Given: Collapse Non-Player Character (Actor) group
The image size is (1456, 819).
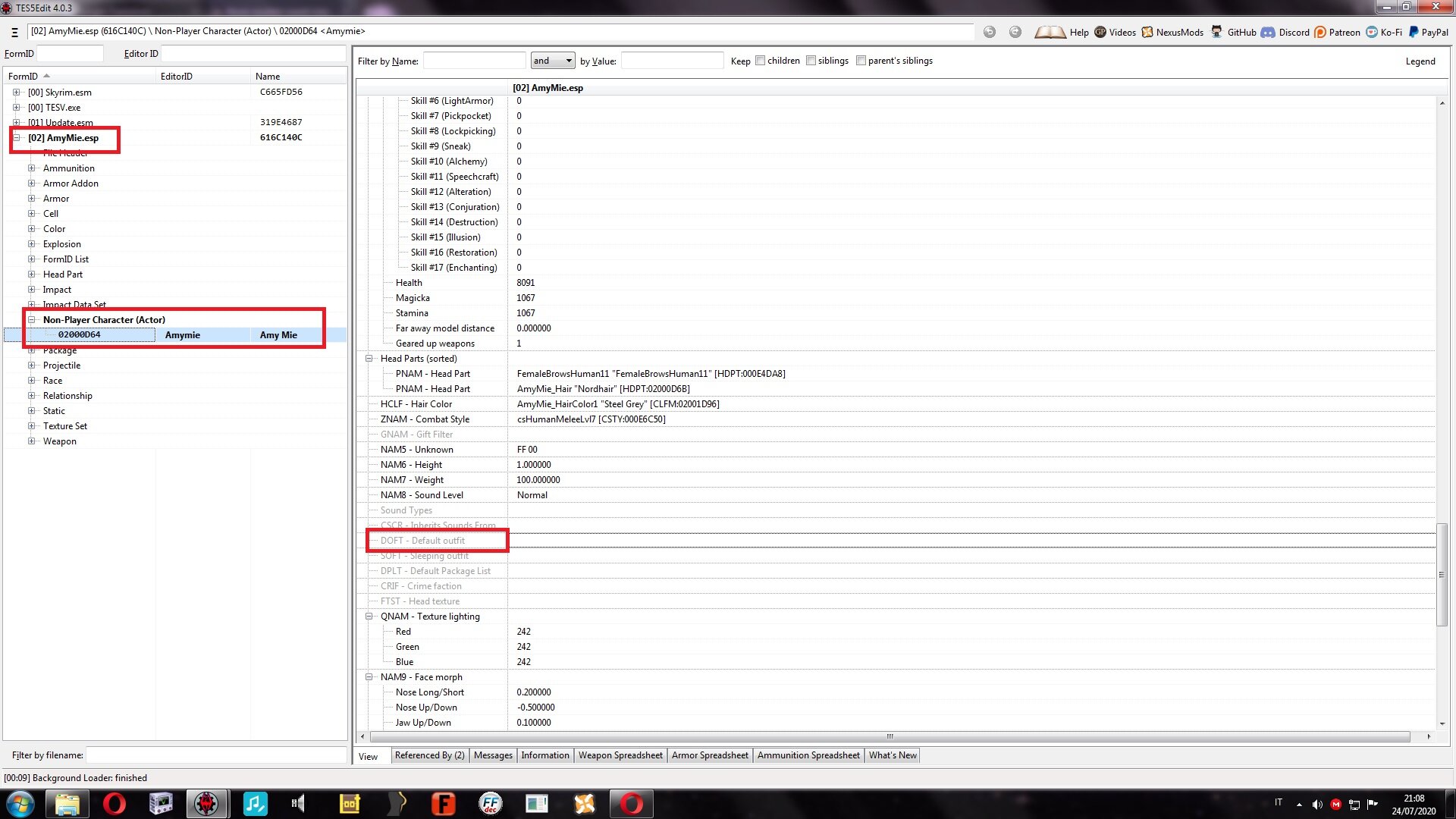Looking at the screenshot, I should pos(31,320).
